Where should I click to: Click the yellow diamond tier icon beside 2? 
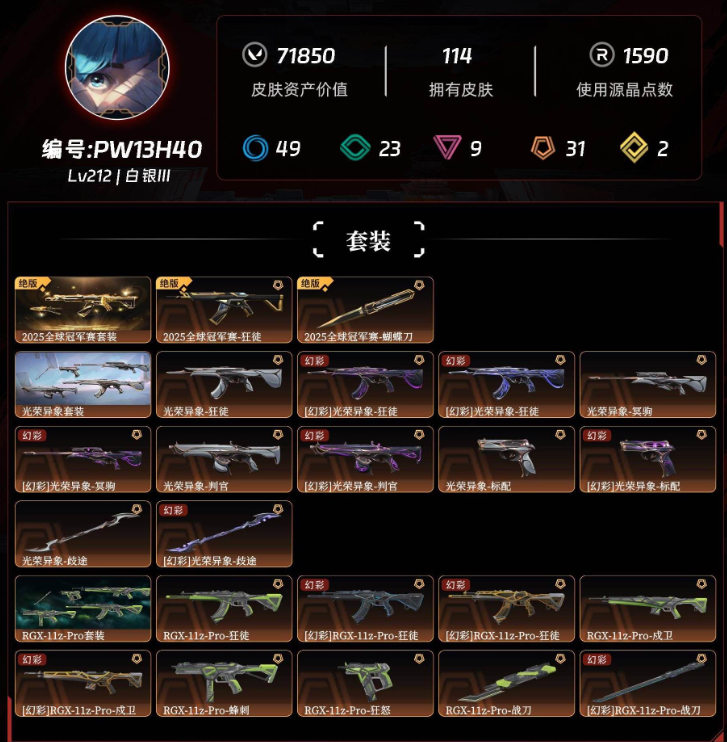634,148
